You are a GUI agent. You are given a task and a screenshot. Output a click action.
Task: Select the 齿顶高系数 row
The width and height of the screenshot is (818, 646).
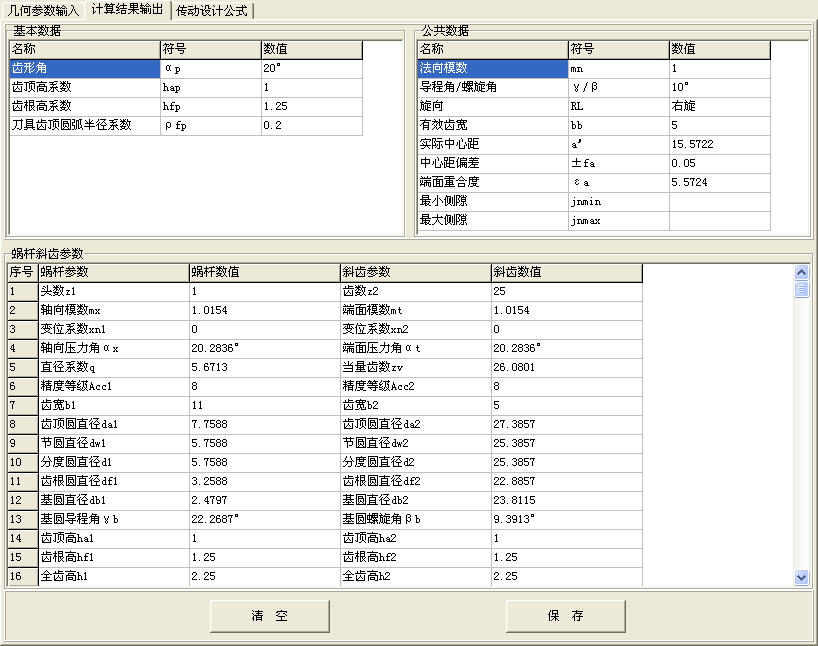point(186,88)
